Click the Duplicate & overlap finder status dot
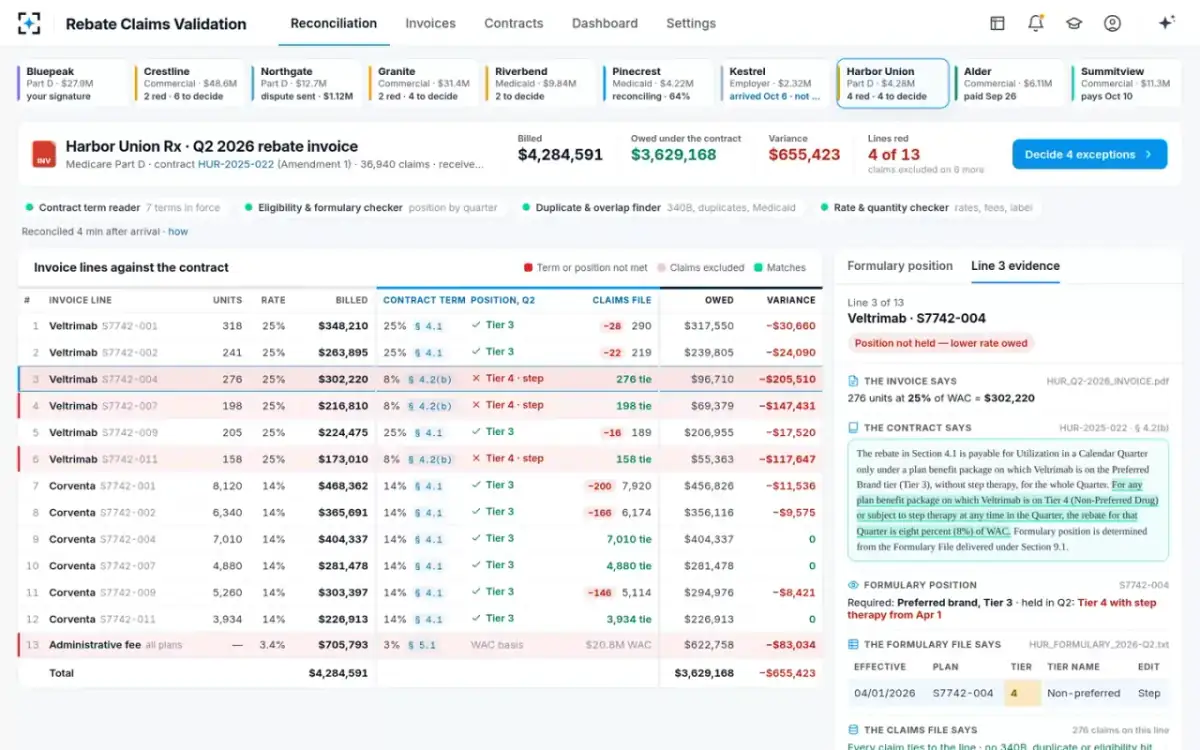The image size is (1200, 750). tap(526, 208)
